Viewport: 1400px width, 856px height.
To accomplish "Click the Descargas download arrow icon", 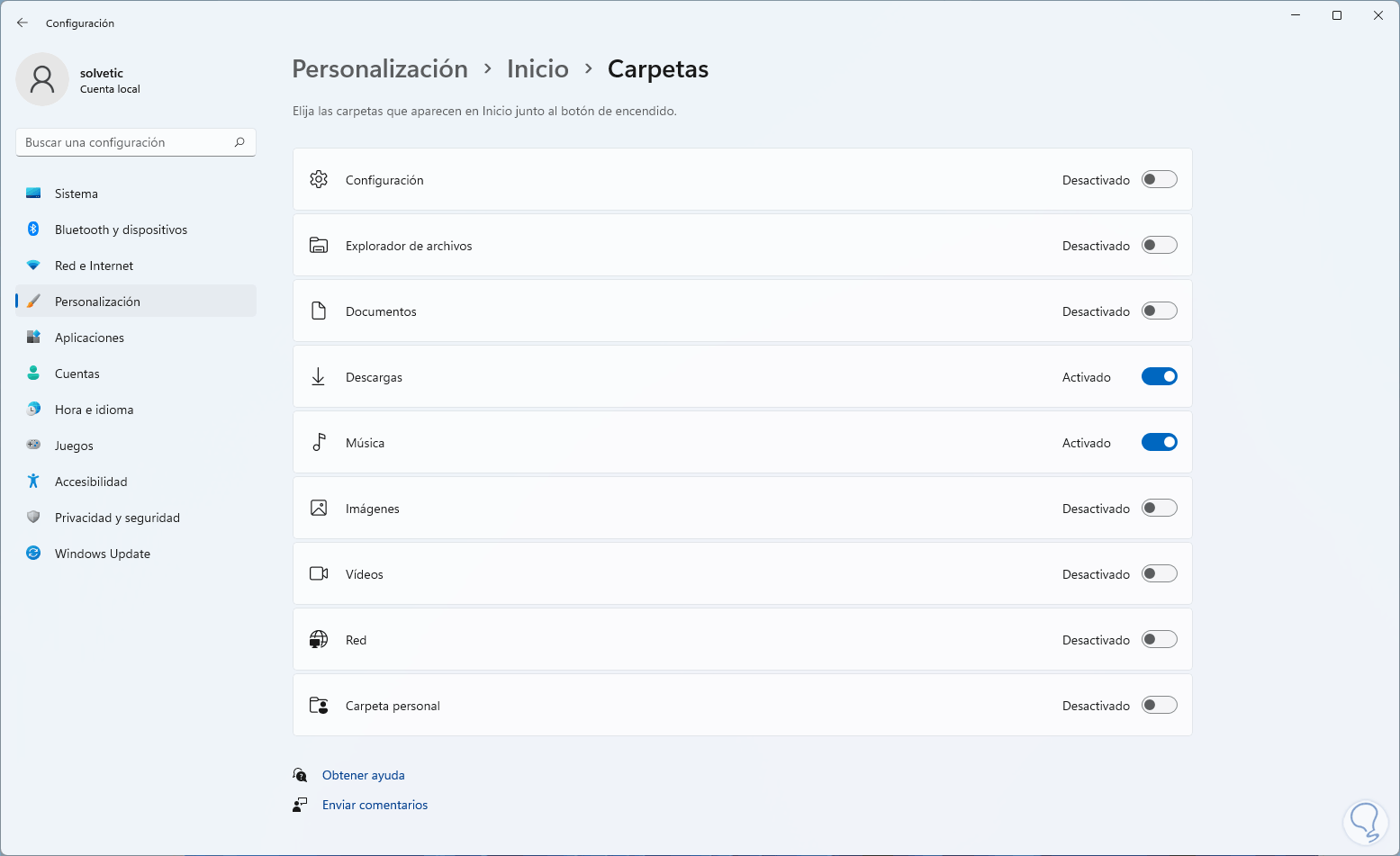I will (x=319, y=377).
